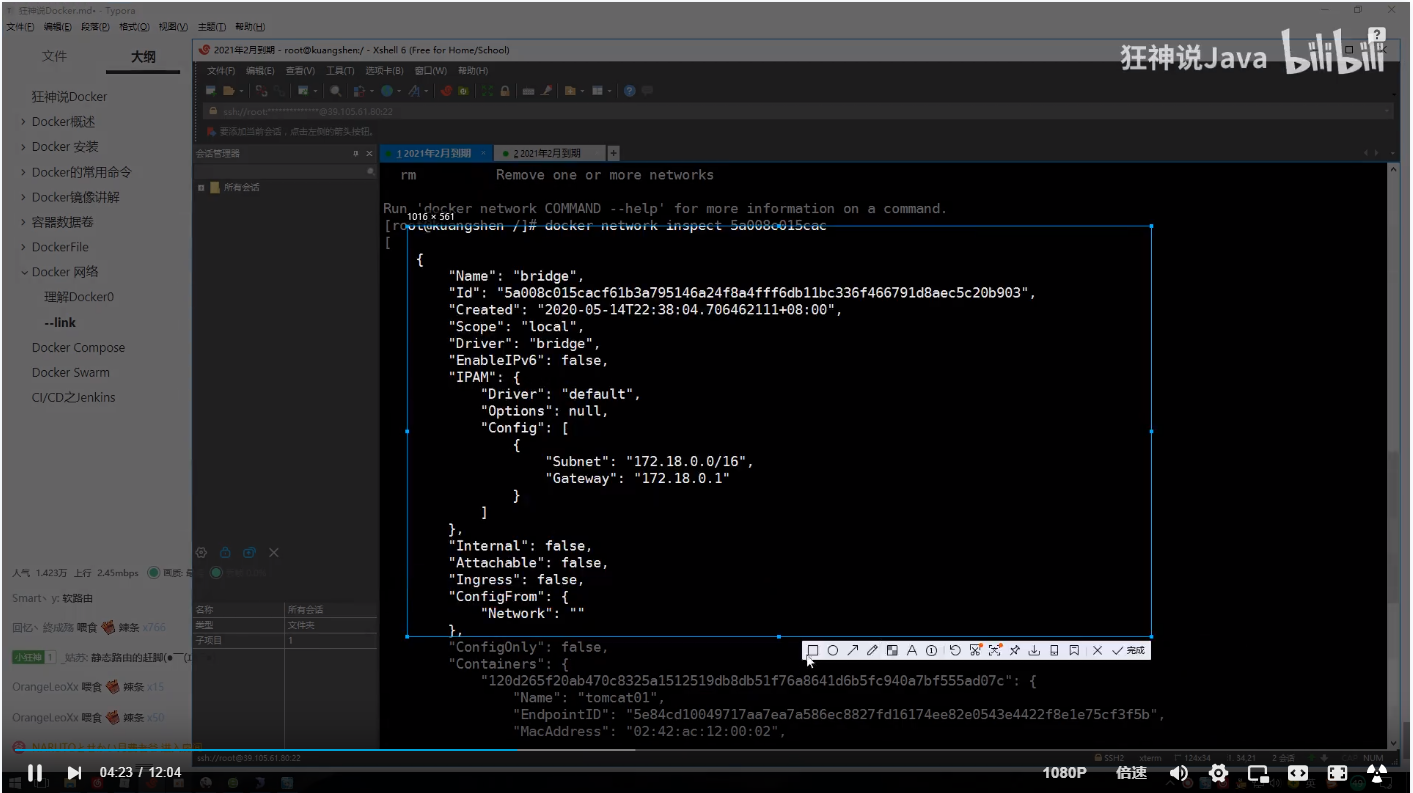Image resolution: width=1413 pixels, height=793 pixels.
Task: Click the screen-recognition icon in screenshot toolbar
Action: 995,651
